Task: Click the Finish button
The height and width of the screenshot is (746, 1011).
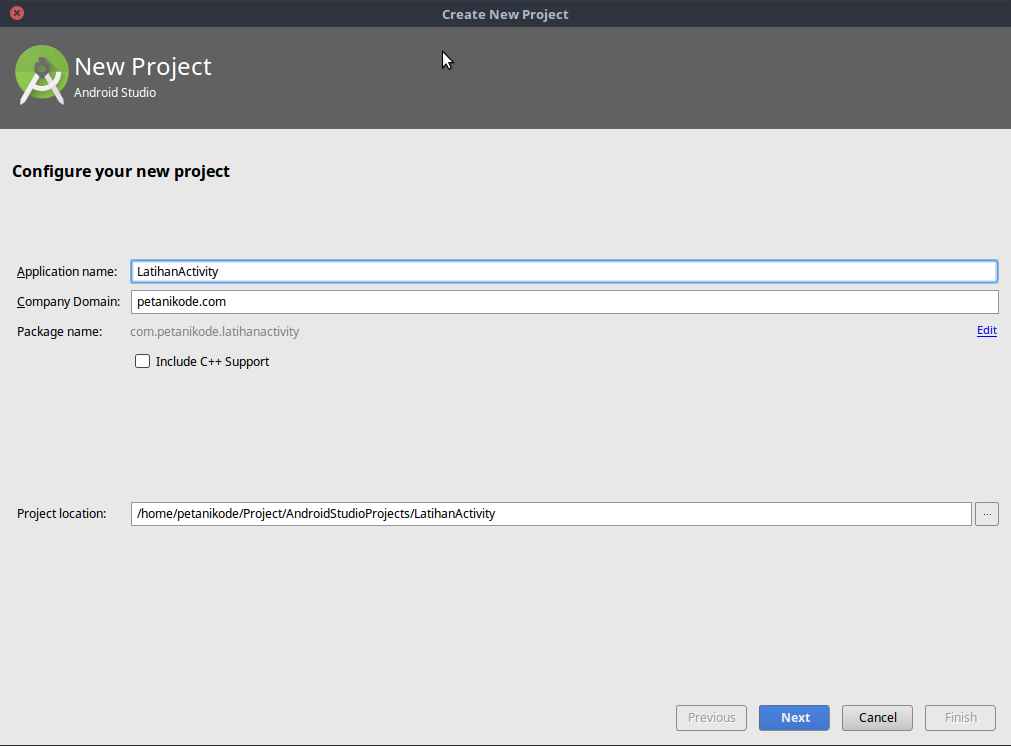Action: click(959, 717)
